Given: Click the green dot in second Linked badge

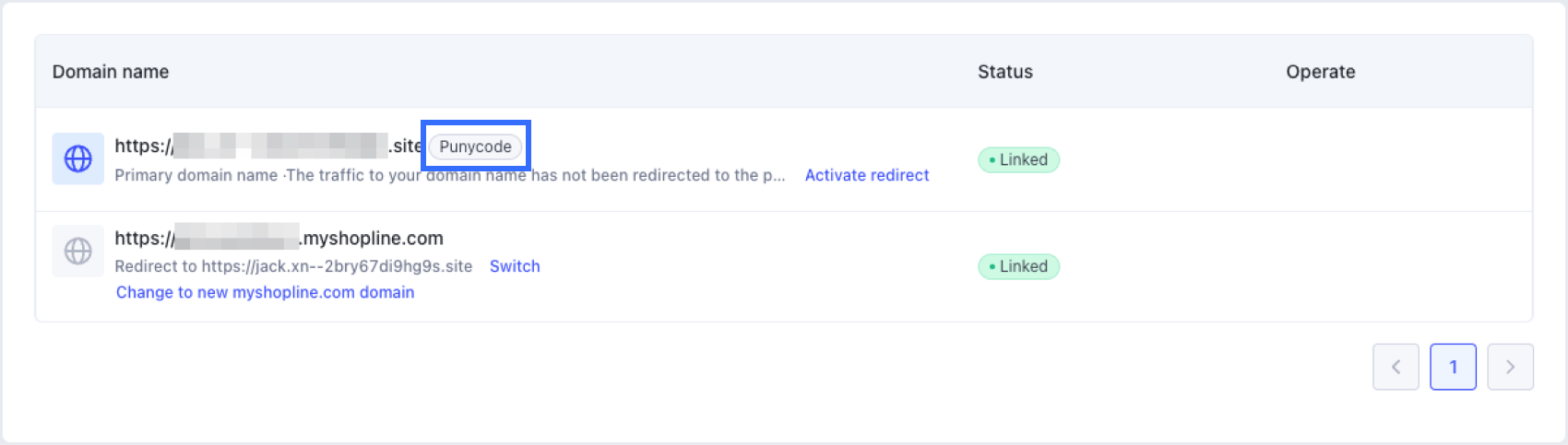Looking at the screenshot, I should 992,267.
